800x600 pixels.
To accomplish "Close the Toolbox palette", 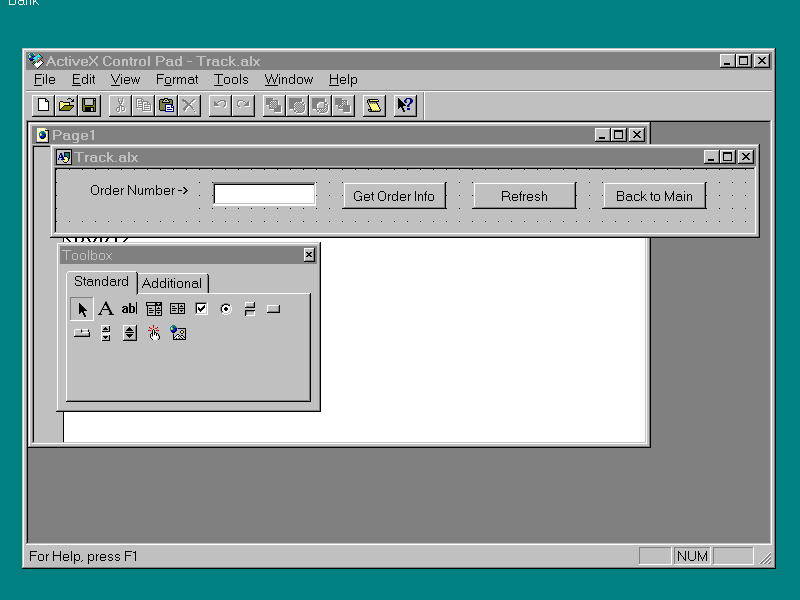I will (309, 255).
